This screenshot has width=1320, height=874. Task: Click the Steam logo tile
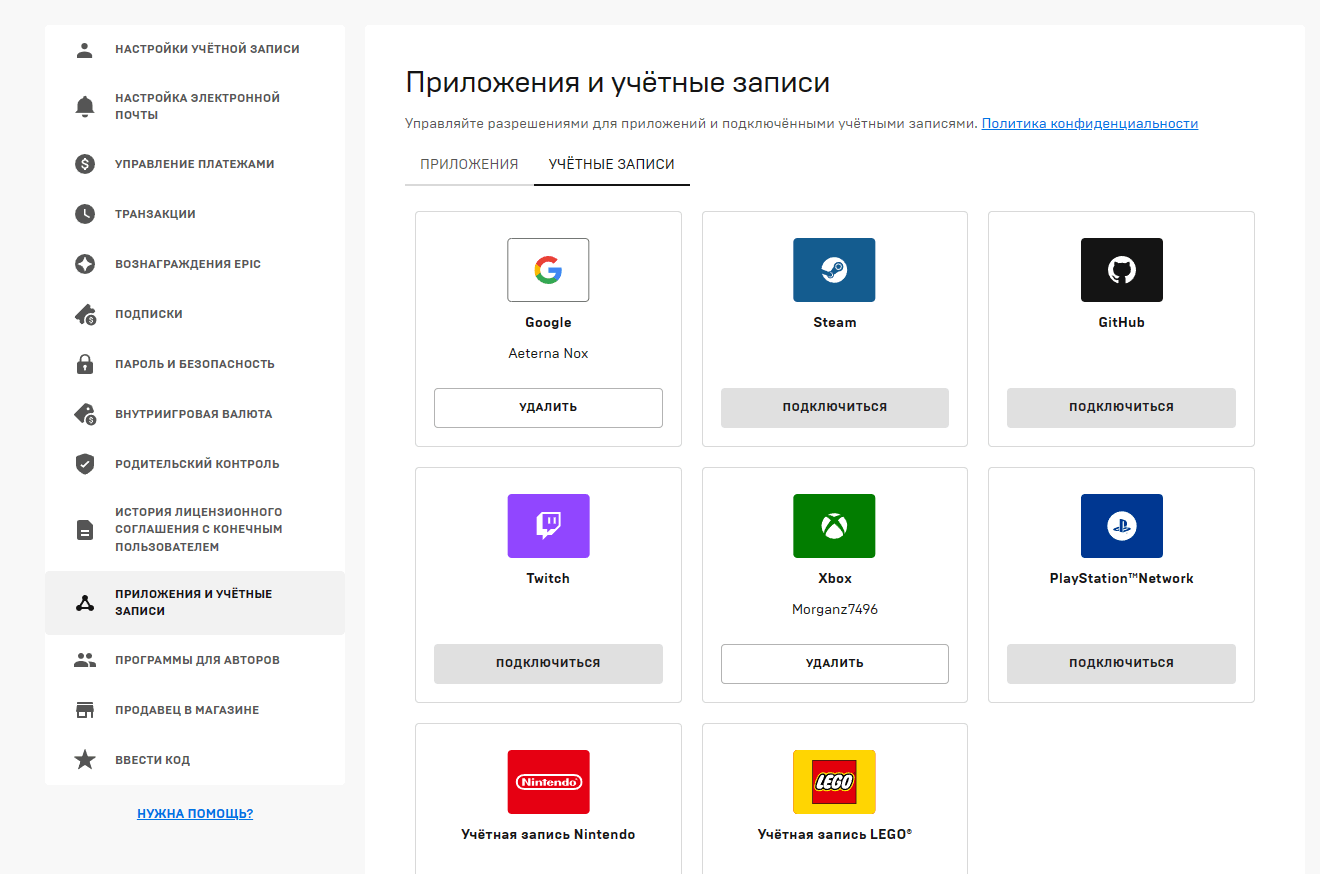834,270
